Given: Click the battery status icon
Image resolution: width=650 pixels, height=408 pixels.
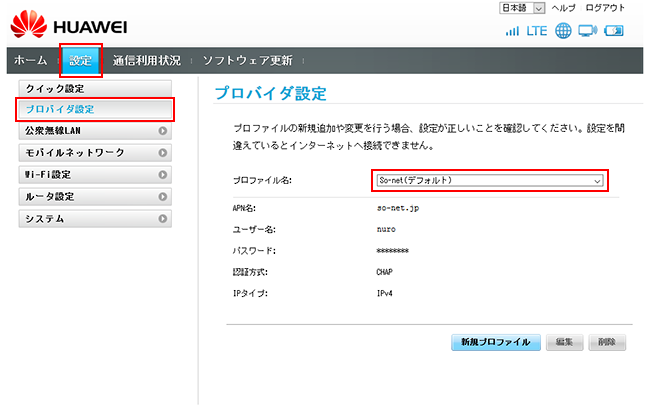Looking at the screenshot, I should pos(613,31).
